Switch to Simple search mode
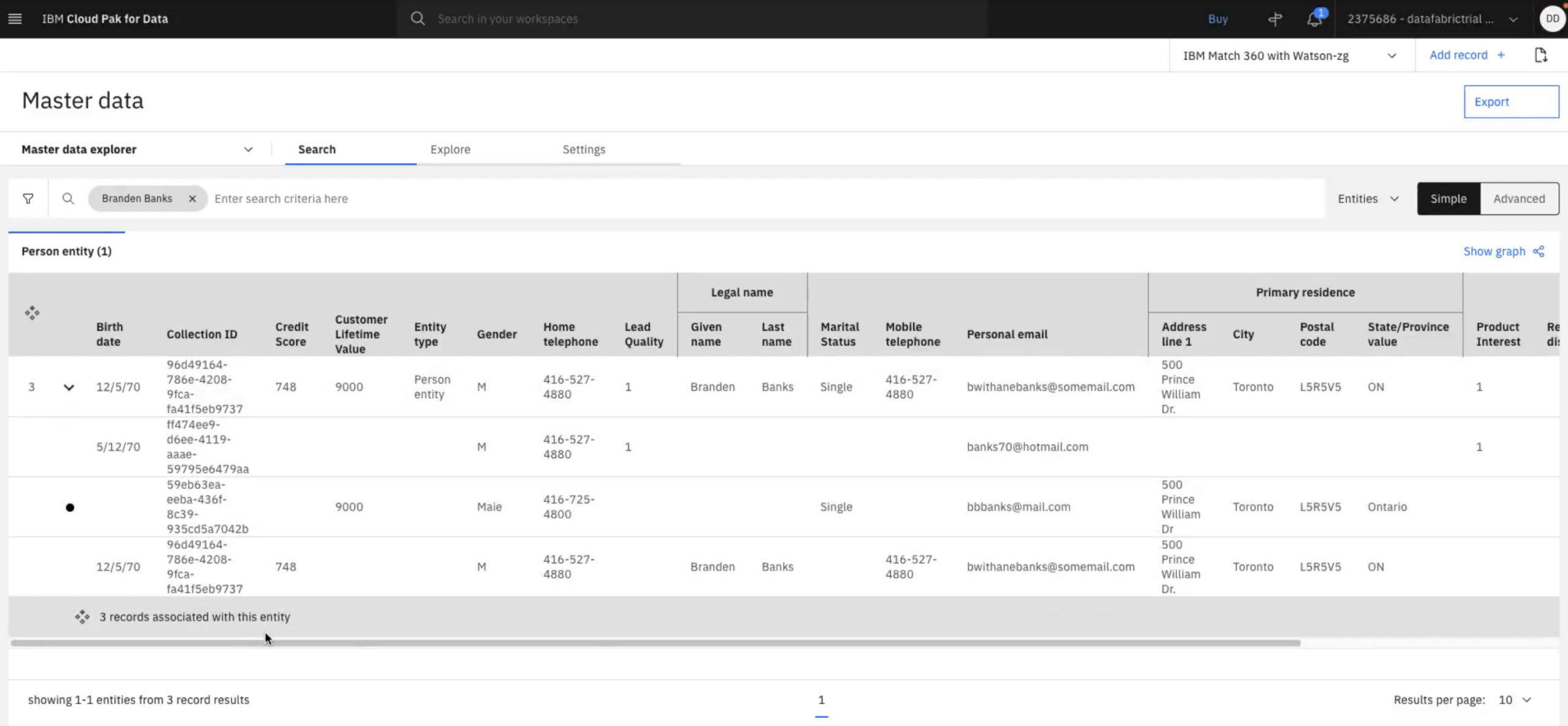The width and height of the screenshot is (1568, 726). (1449, 199)
